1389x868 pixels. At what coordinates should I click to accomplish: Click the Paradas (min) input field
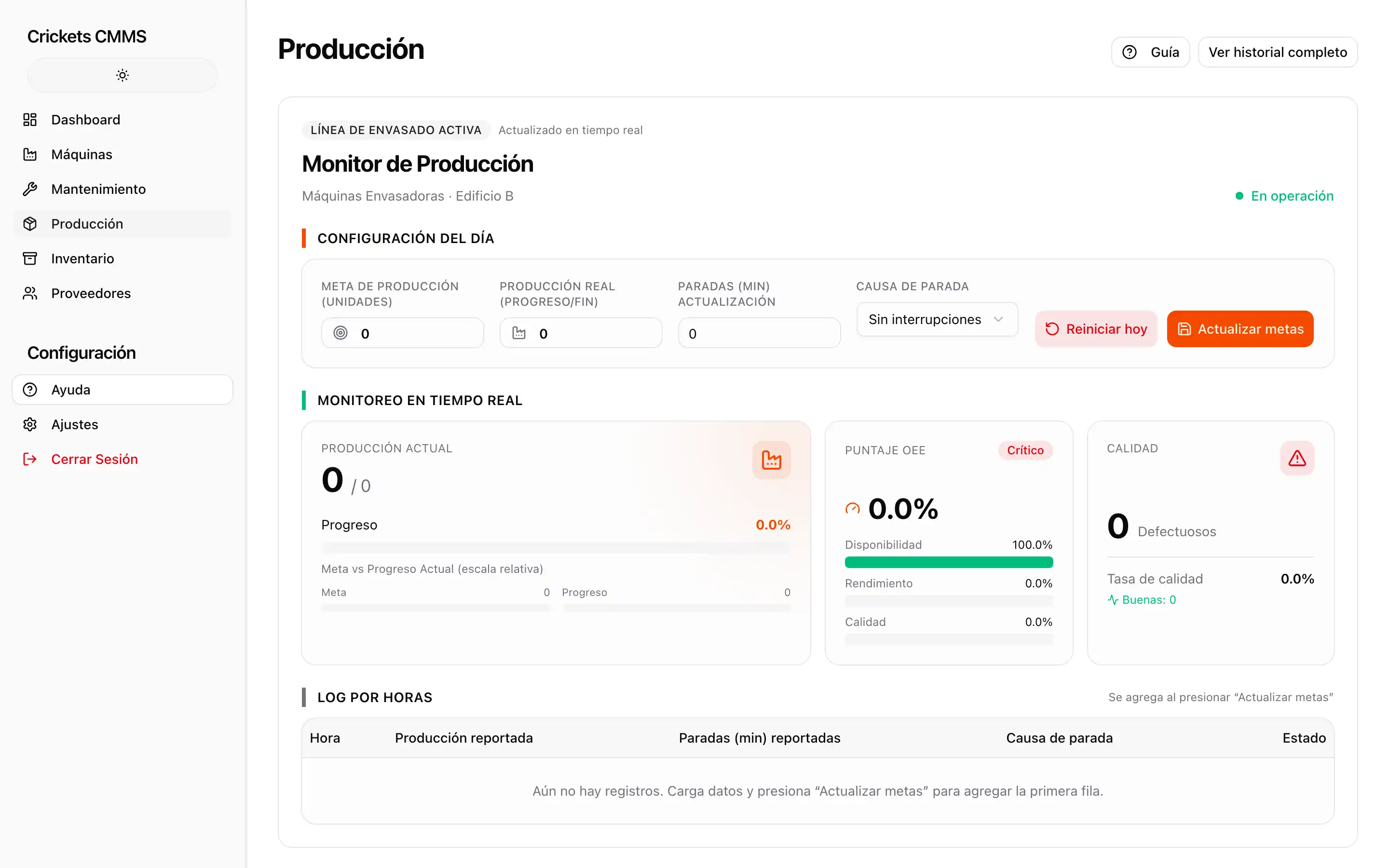(759, 333)
